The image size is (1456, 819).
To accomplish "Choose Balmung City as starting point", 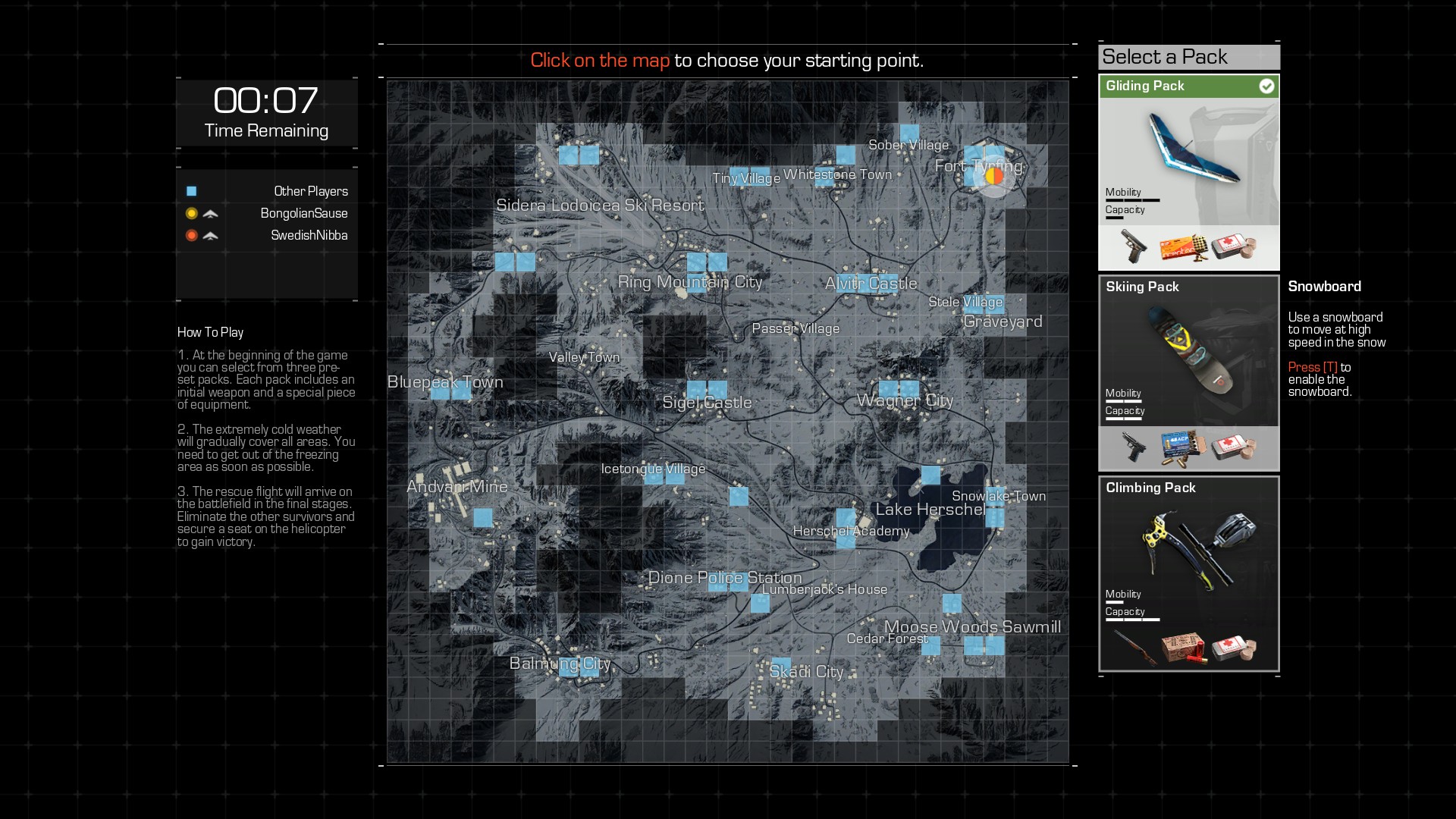I will tap(560, 664).
